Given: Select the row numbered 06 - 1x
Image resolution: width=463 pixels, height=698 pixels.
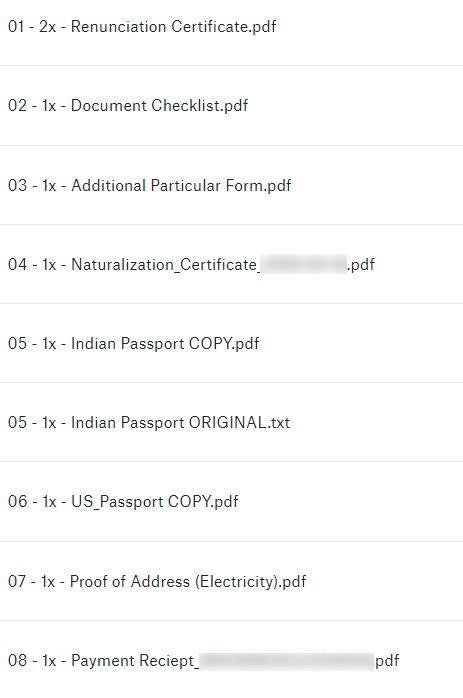Looking at the screenshot, I should click(232, 502).
